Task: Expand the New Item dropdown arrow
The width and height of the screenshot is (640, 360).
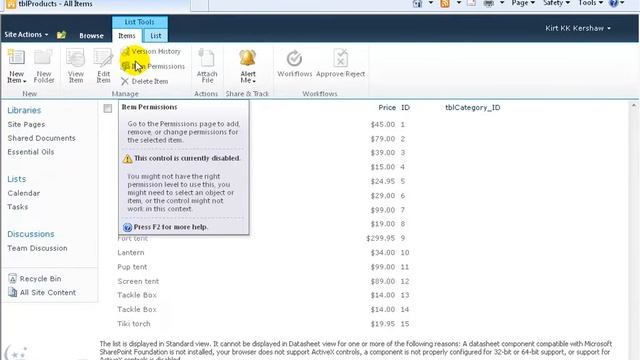Action: [24, 81]
